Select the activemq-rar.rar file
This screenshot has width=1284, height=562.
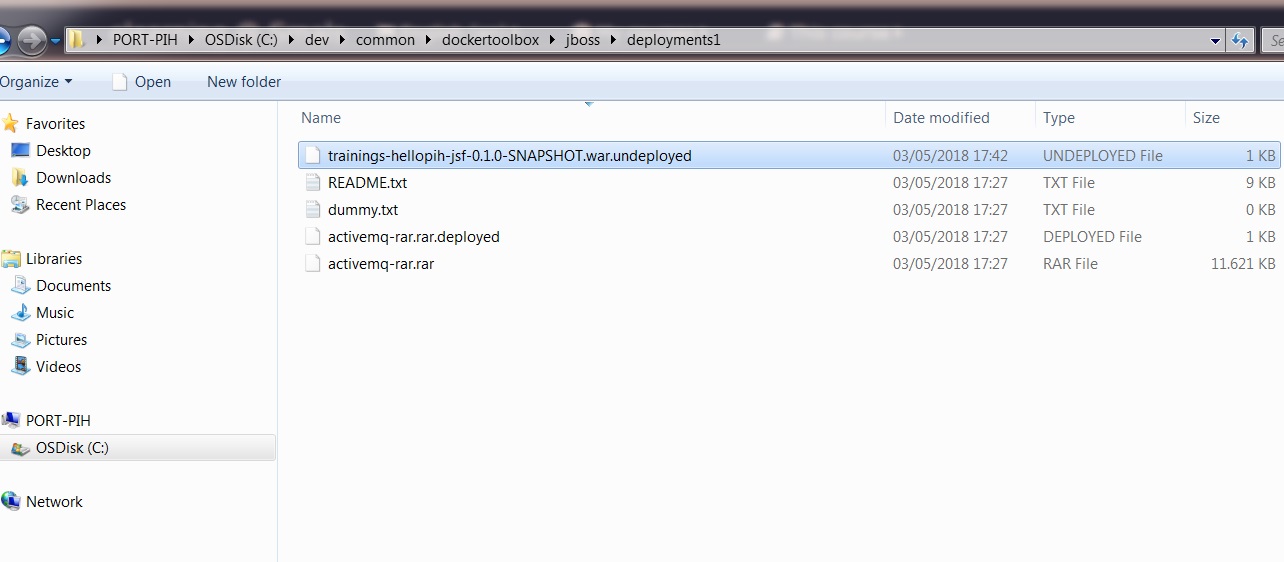click(789, 264)
